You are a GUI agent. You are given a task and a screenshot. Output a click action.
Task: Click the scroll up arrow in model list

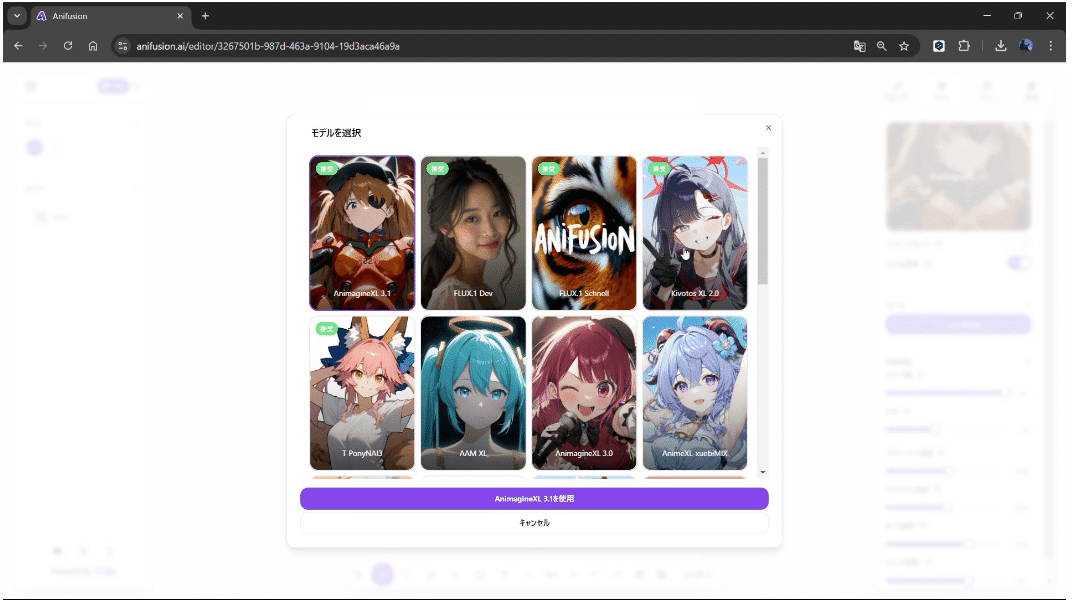[x=762, y=153]
